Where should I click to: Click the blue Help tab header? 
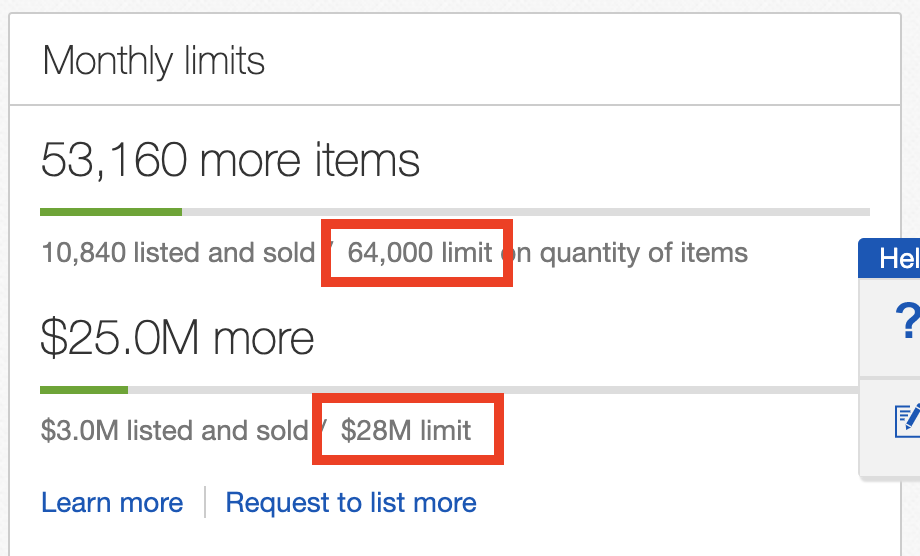(889, 258)
